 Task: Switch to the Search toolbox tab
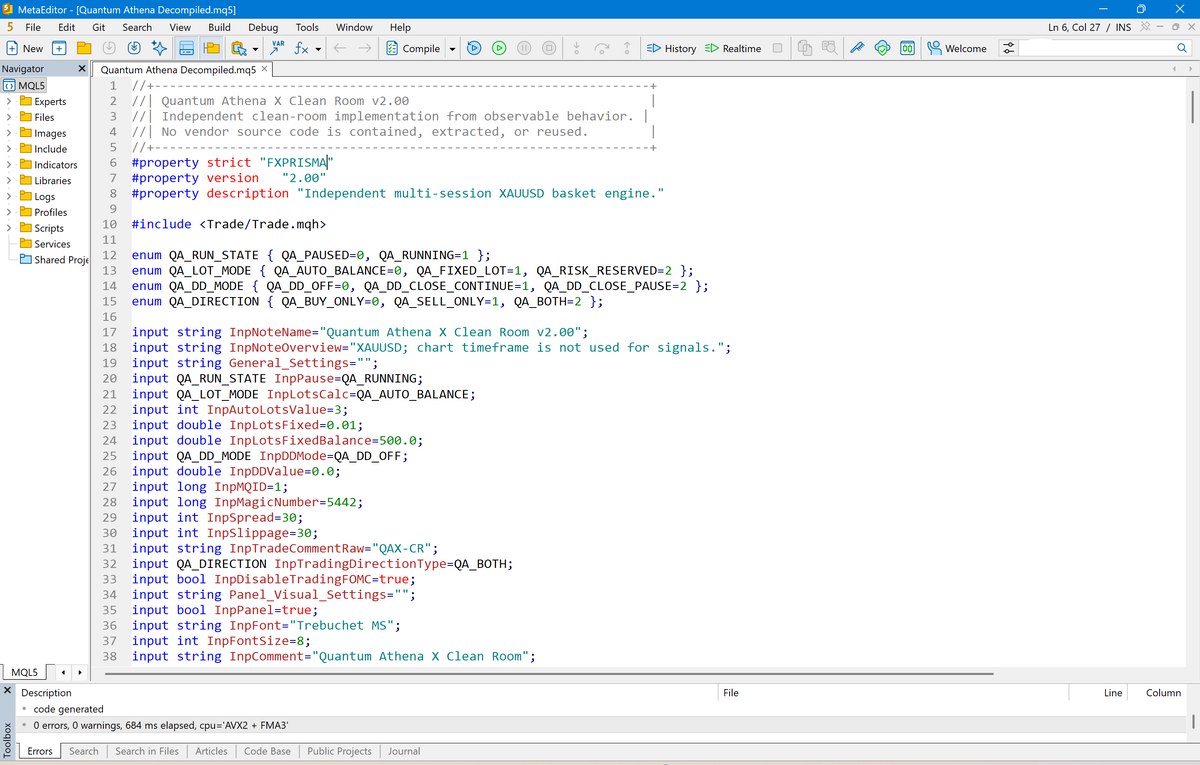pyautogui.click(x=84, y=751)
